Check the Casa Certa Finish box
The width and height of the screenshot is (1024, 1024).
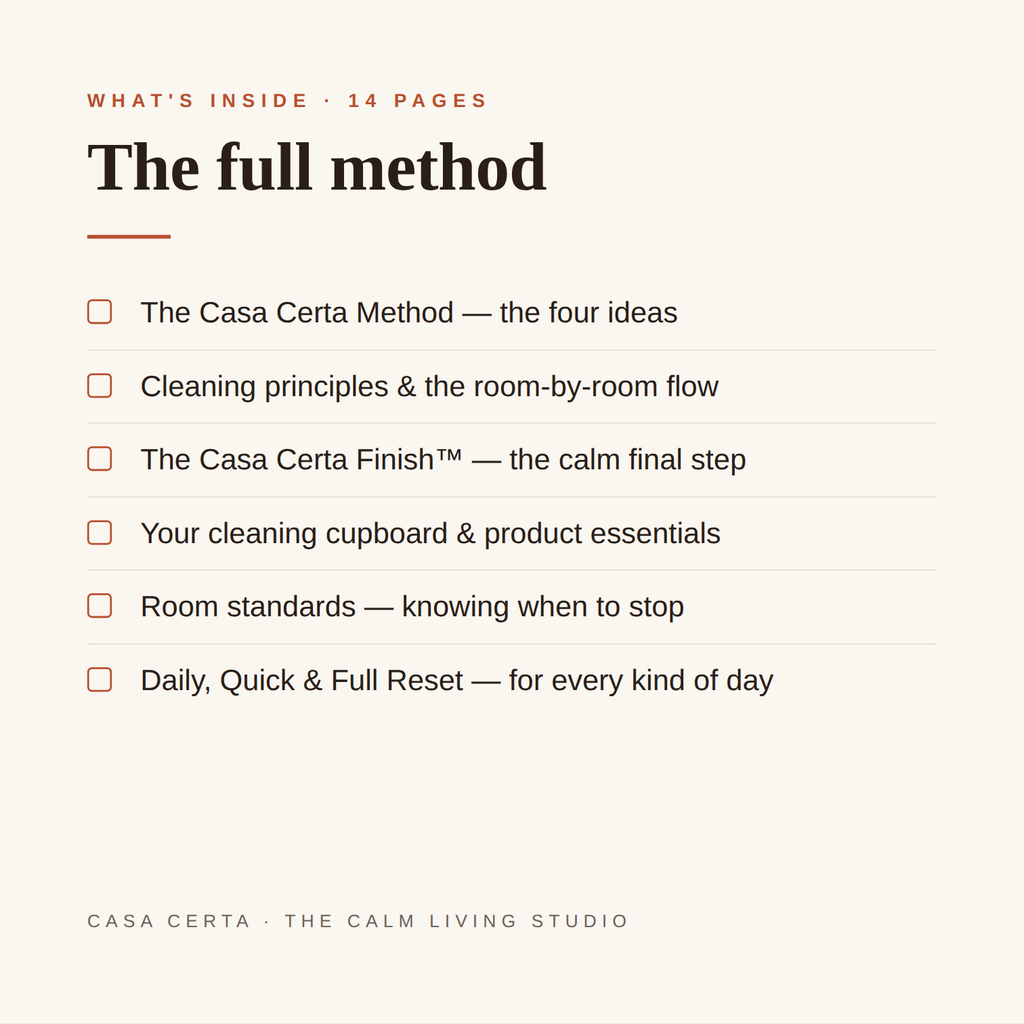[x=99, y=459]
